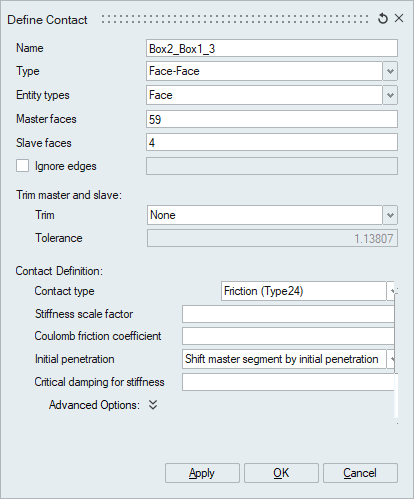This screenshot has width=414, height=499.
Task: Open the Type dropdown showing Face-Face
Action: coord(390,71)
